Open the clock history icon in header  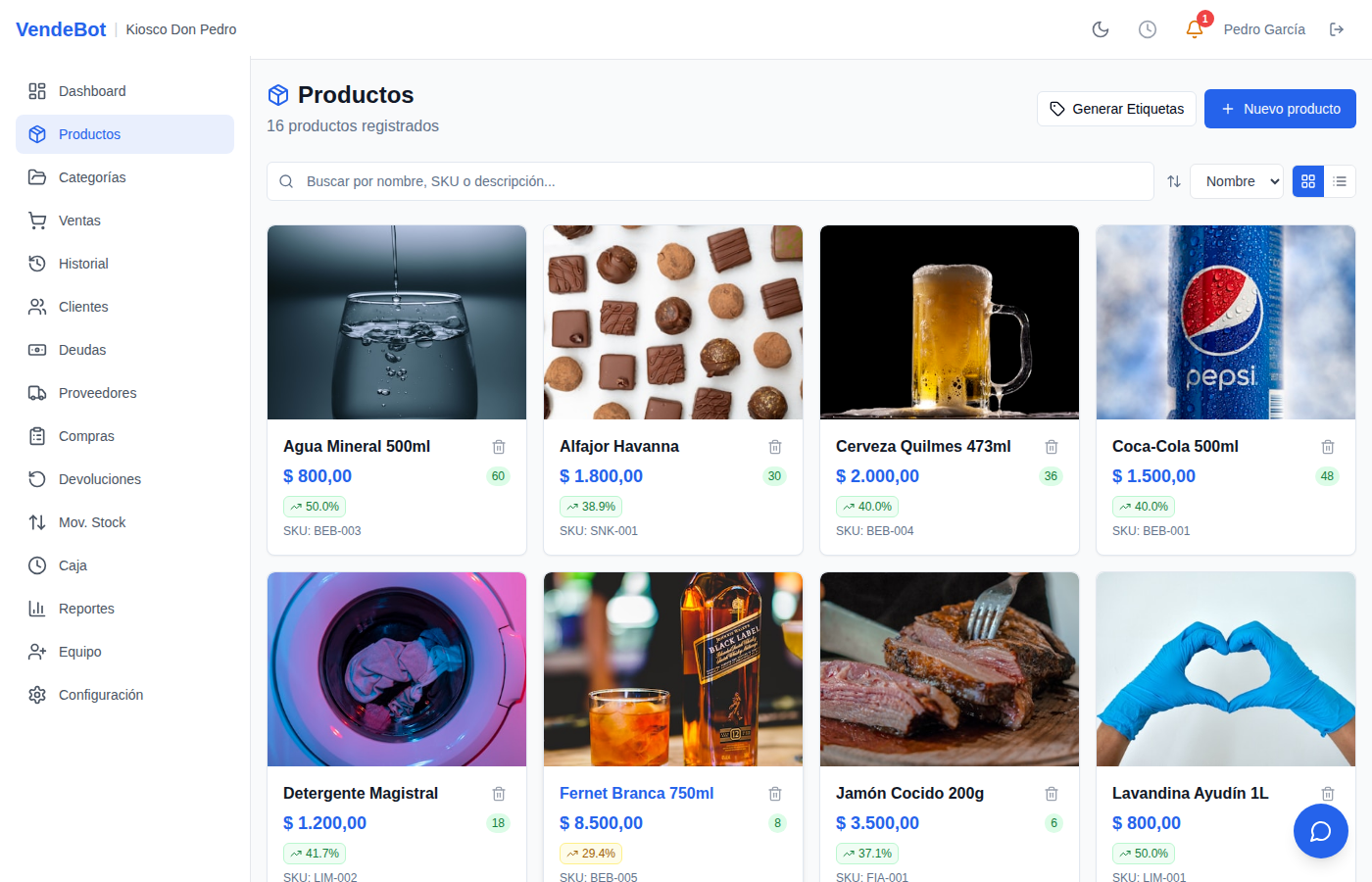point(1148,29)
